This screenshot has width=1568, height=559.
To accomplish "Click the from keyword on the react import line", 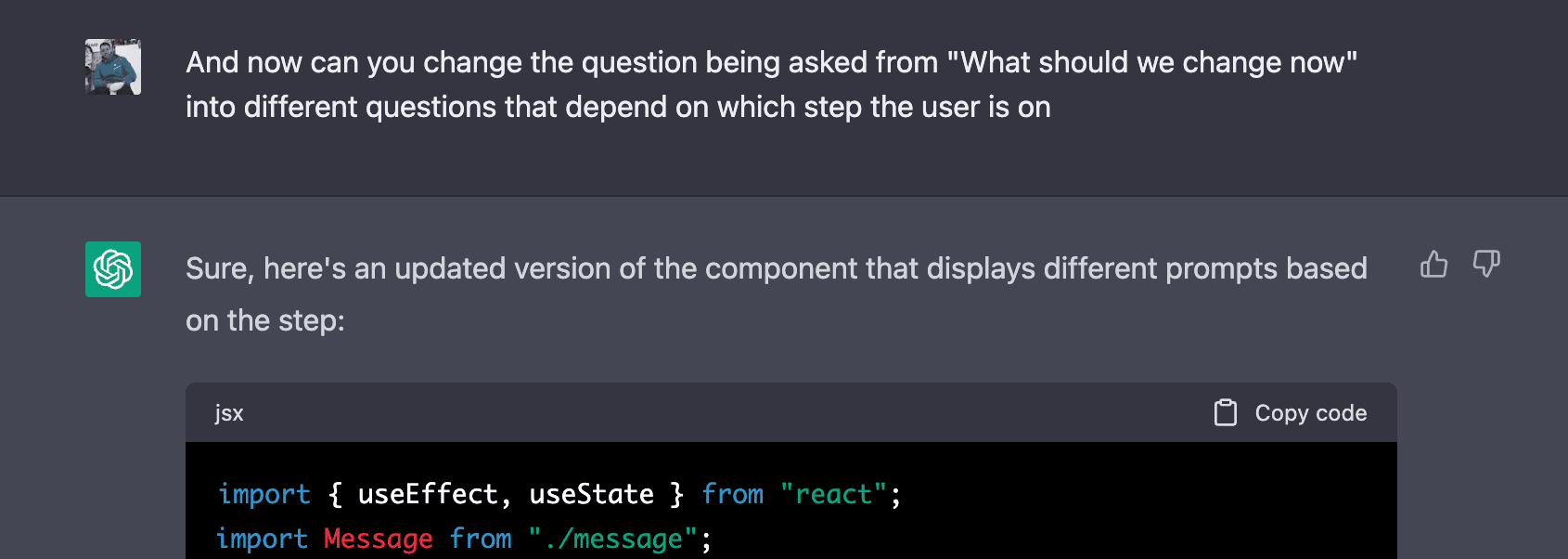I will [732, 494].
